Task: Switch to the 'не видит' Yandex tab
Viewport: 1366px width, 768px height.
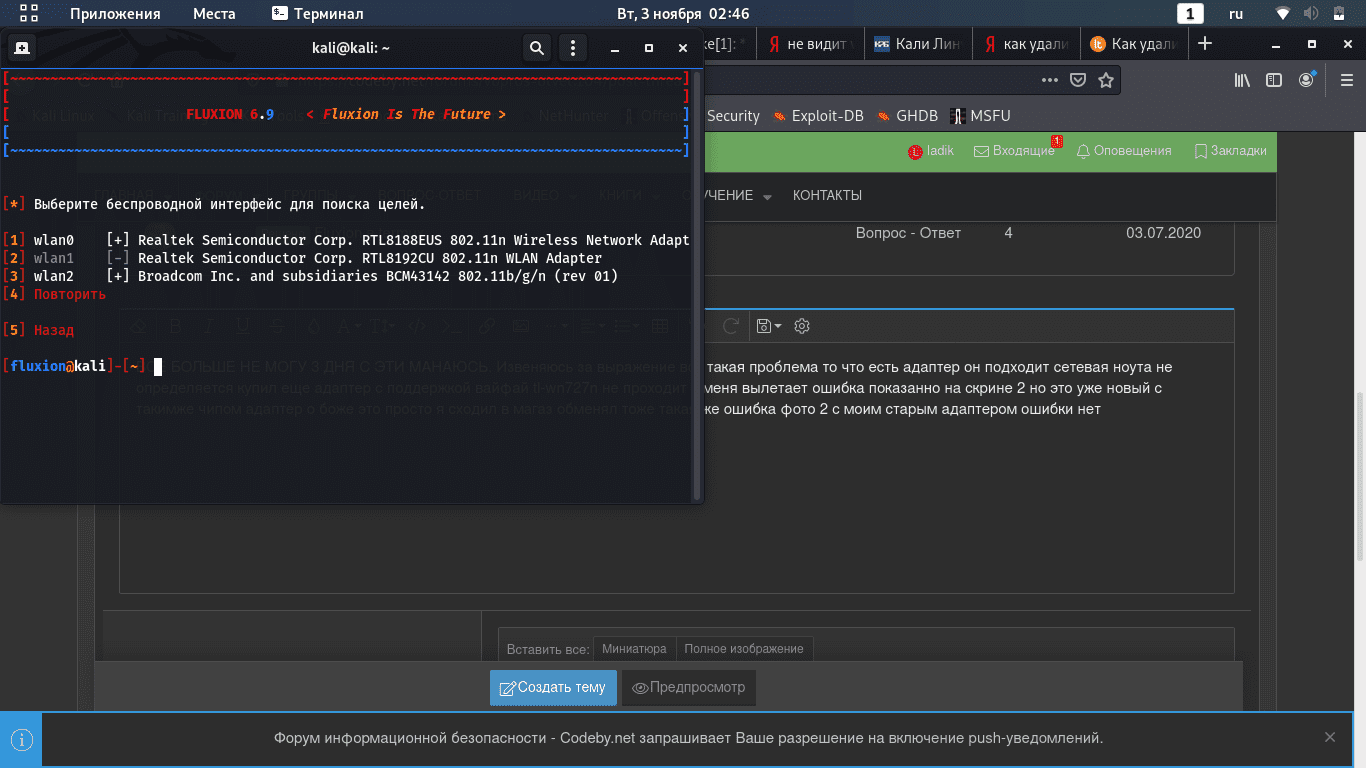Action: pos(809,44)
